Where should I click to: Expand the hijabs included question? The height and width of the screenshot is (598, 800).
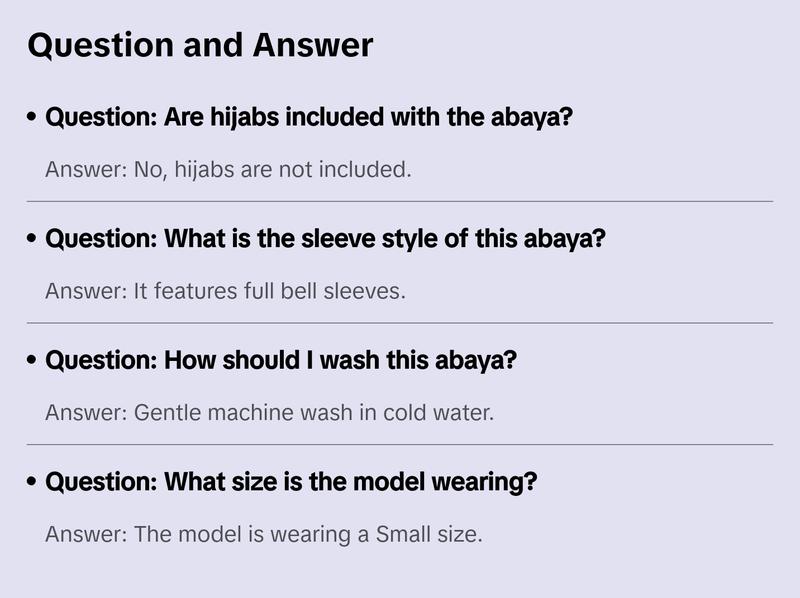(x=309, y=117)
